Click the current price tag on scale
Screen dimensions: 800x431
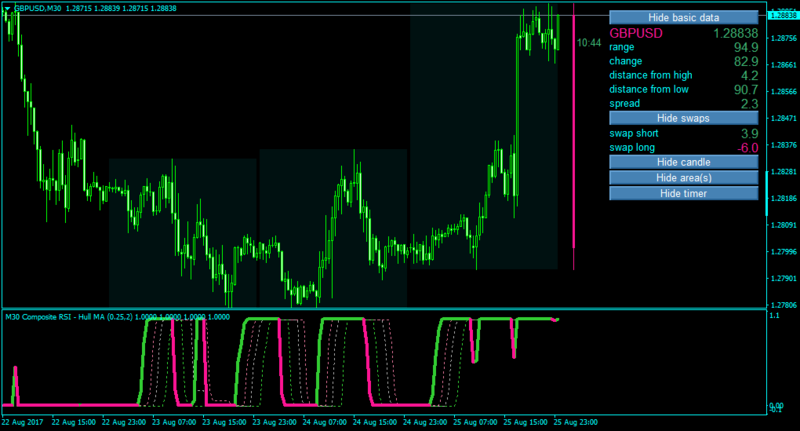pos(783,16)
